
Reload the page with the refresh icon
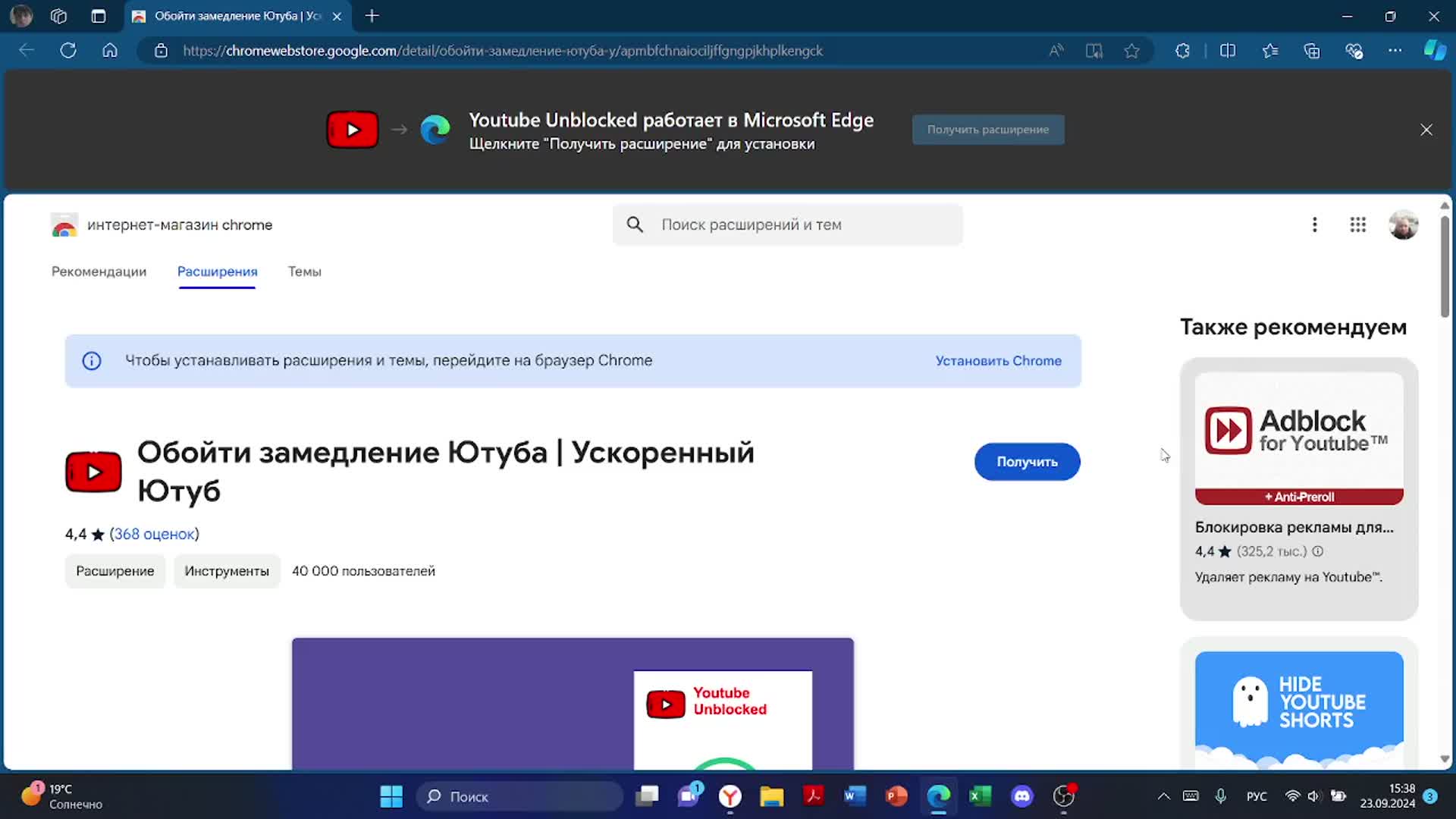(68, 51)
